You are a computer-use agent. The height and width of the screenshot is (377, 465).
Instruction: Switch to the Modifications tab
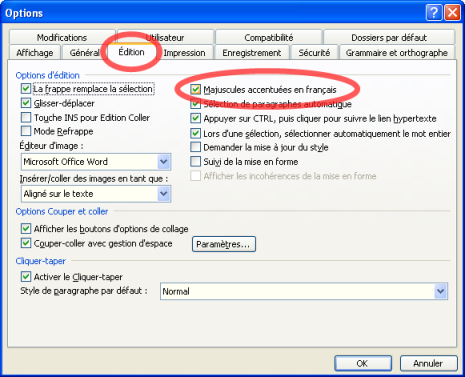pyautogui.click(x=62, y=37)
